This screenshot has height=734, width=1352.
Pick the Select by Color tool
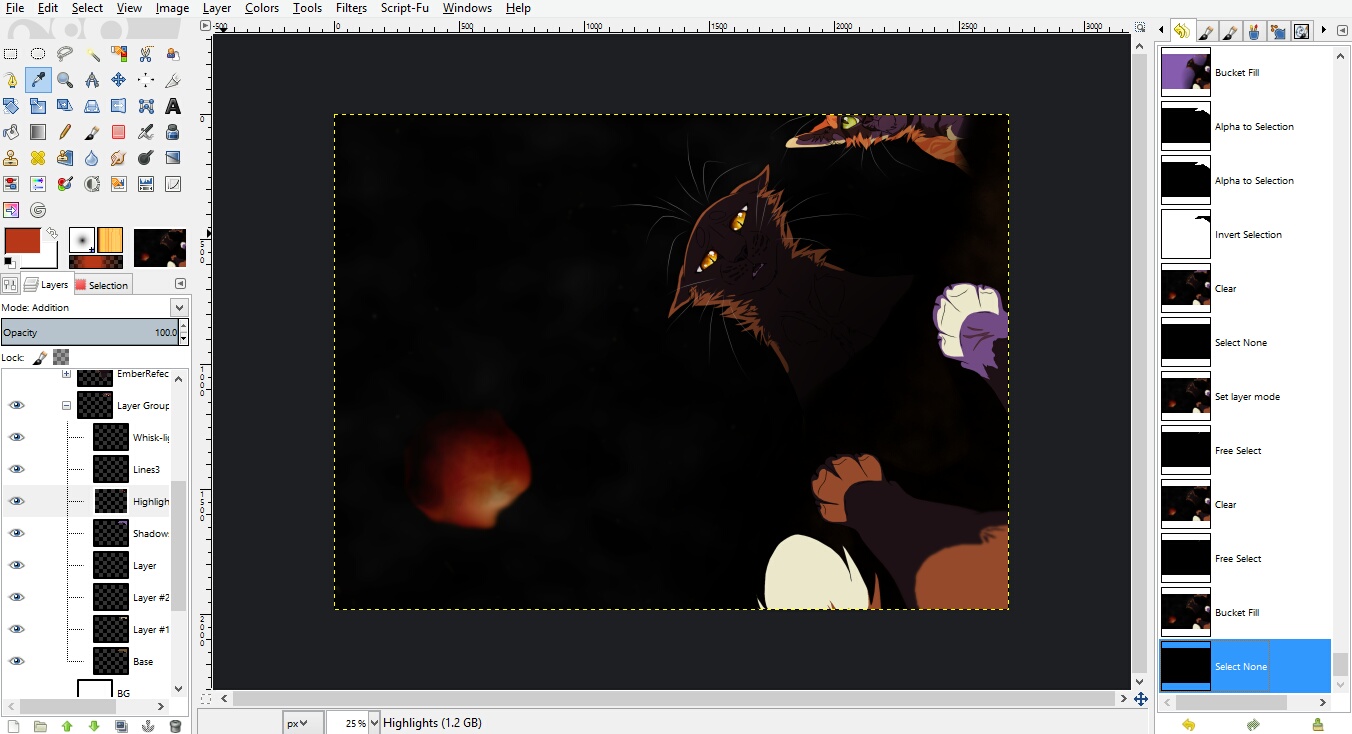coord(119,54)
